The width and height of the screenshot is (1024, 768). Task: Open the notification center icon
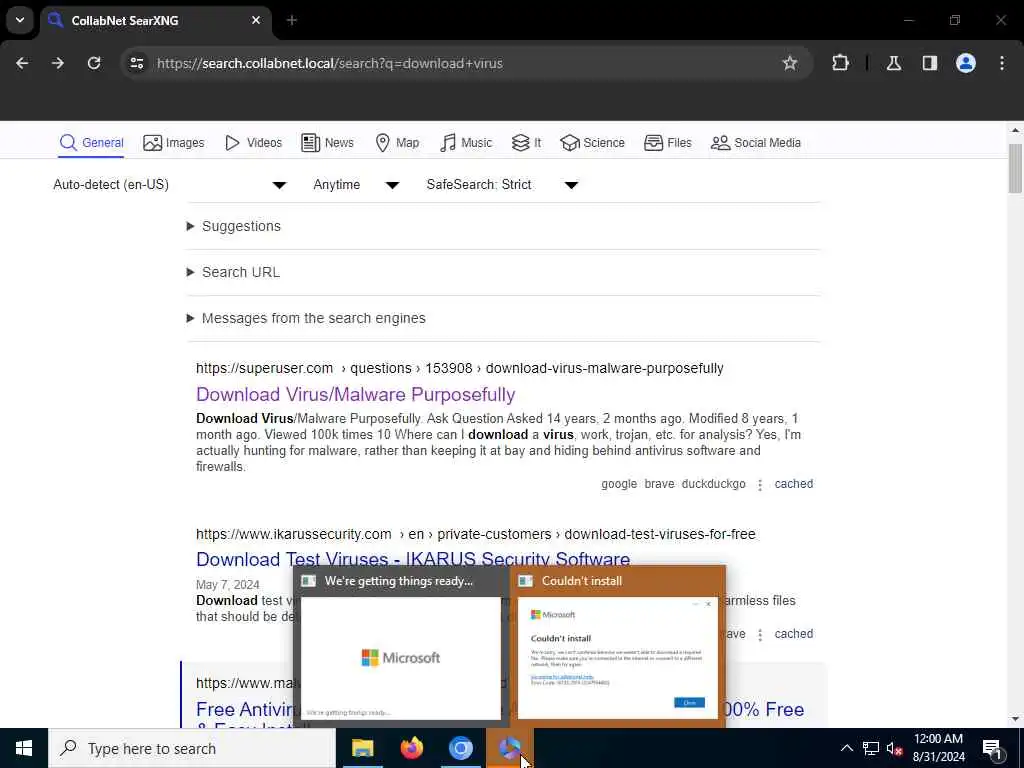(x=993, y=748)
